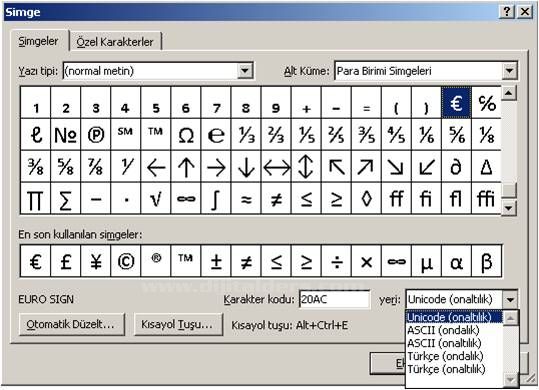539x390 pixels.
Task: Choose the service mark SM symbol
Action: tap(125, 135)
